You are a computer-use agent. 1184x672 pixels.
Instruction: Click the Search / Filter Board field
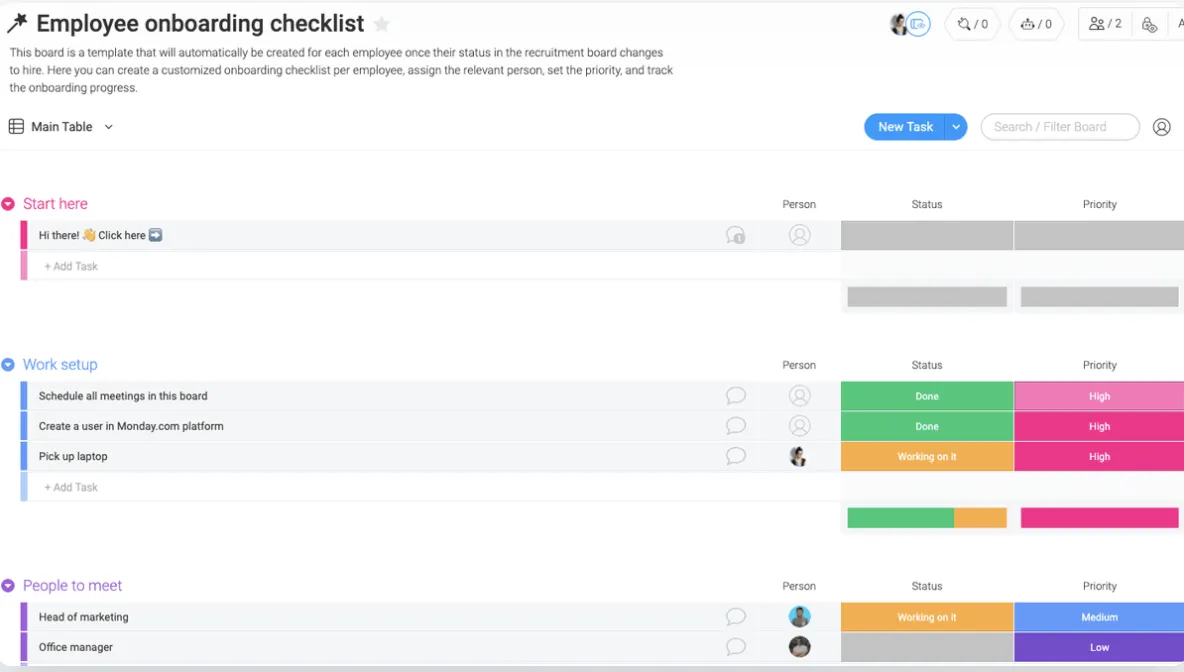point(1059,127)
